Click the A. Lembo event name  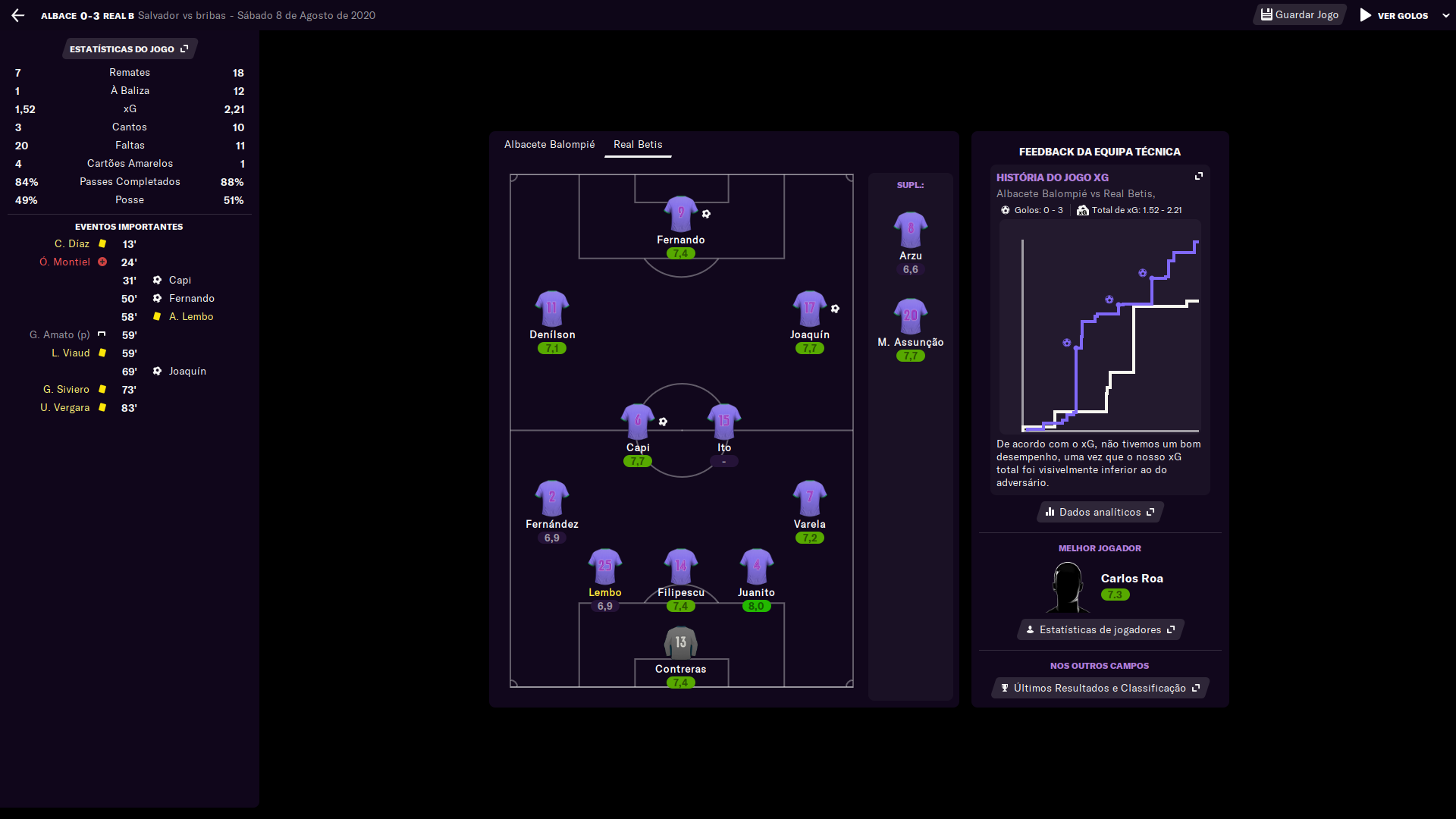coord(191,316)
